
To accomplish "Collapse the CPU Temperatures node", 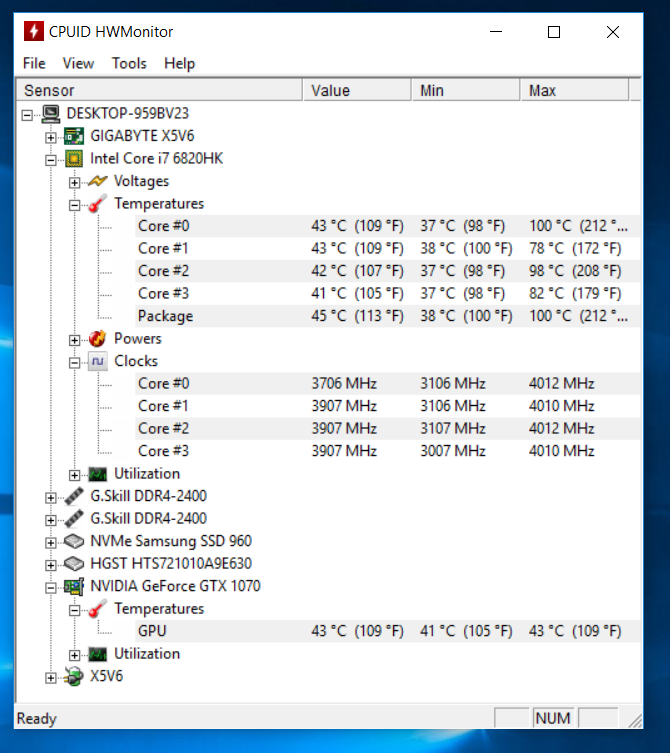I will click(74, 205).
